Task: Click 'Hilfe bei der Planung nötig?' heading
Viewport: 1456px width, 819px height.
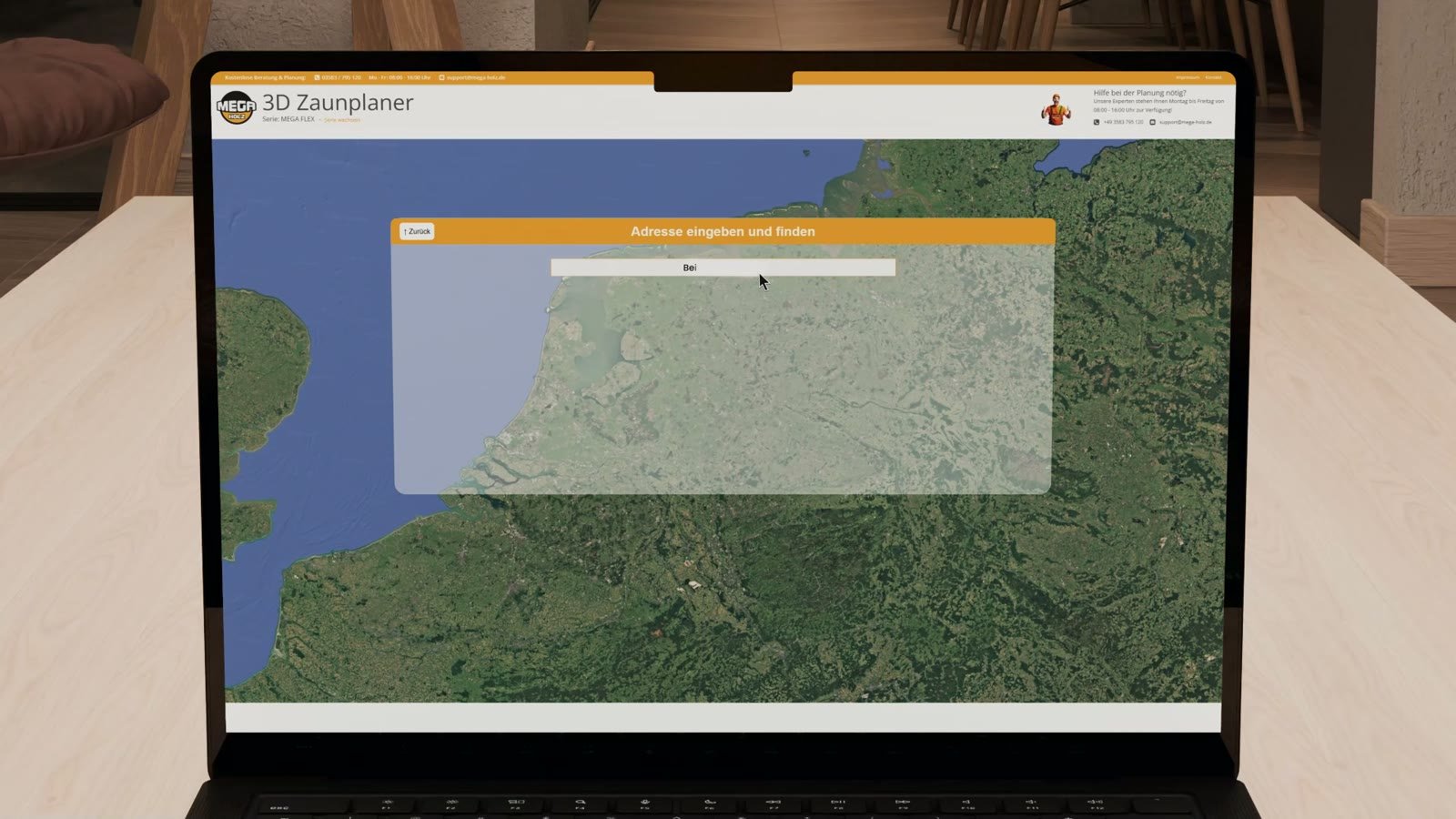Action: [1139, 93]
